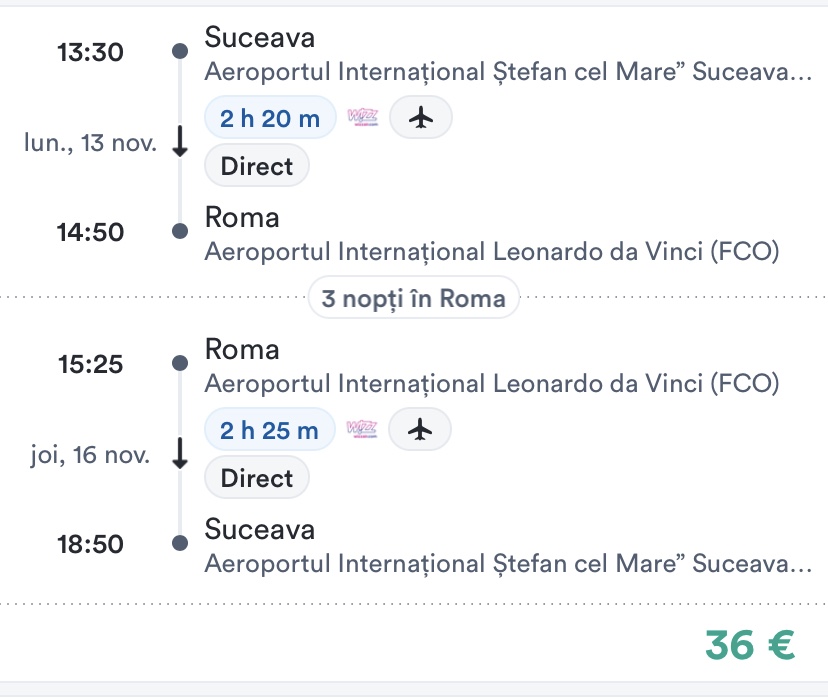Click the airplane icon on the outbound flight
Image resolution: width=828 pixels, height=700 pixels.
[421, 118]
